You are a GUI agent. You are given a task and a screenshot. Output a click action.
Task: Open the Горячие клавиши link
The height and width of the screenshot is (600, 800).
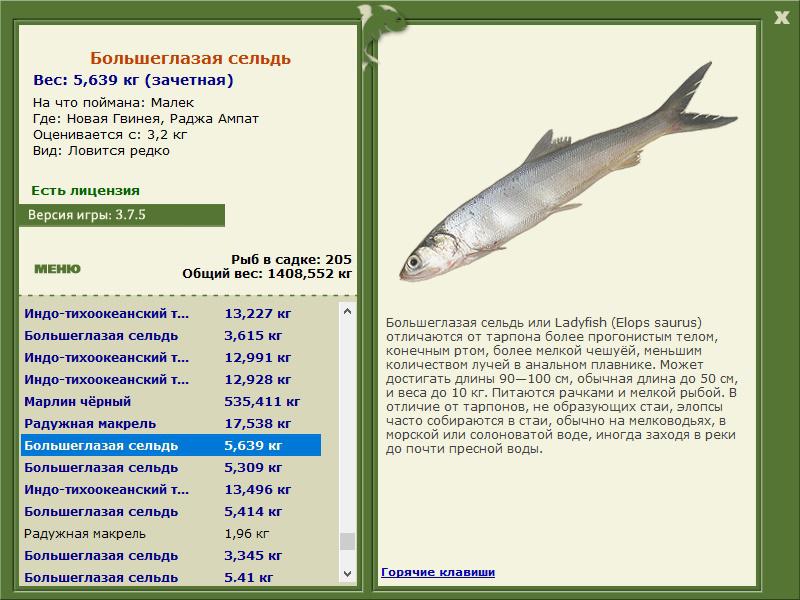point(438,572)
